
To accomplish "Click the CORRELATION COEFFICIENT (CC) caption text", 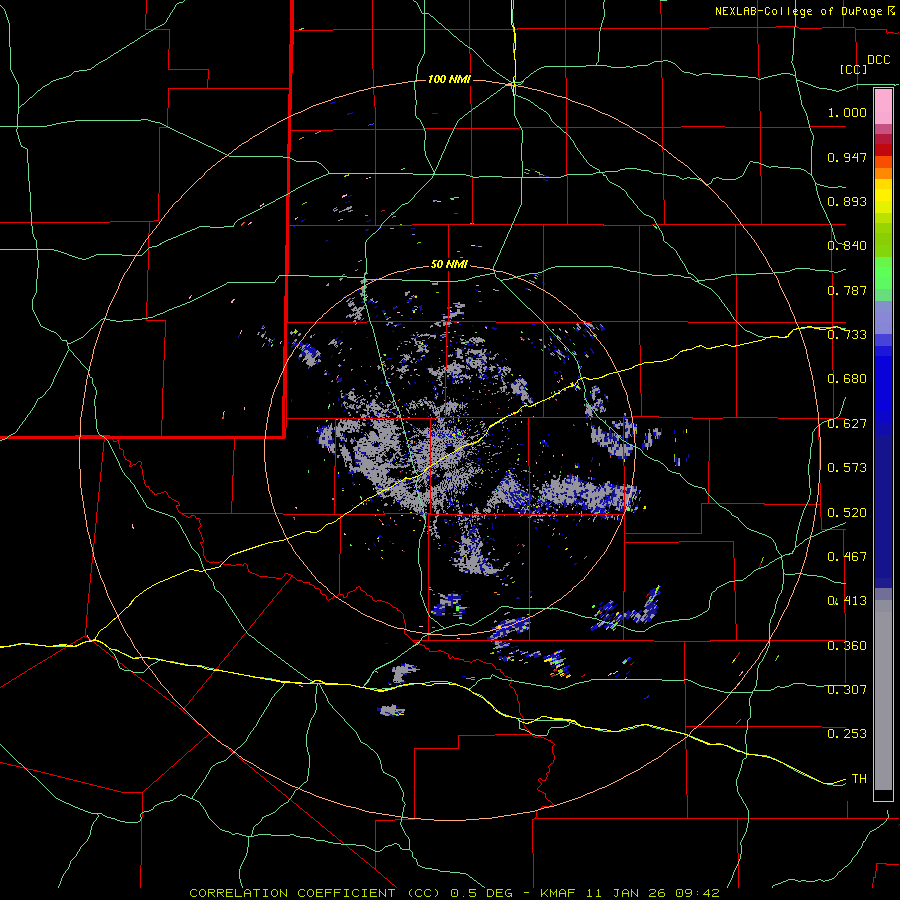I will click(x=315, y=893).
